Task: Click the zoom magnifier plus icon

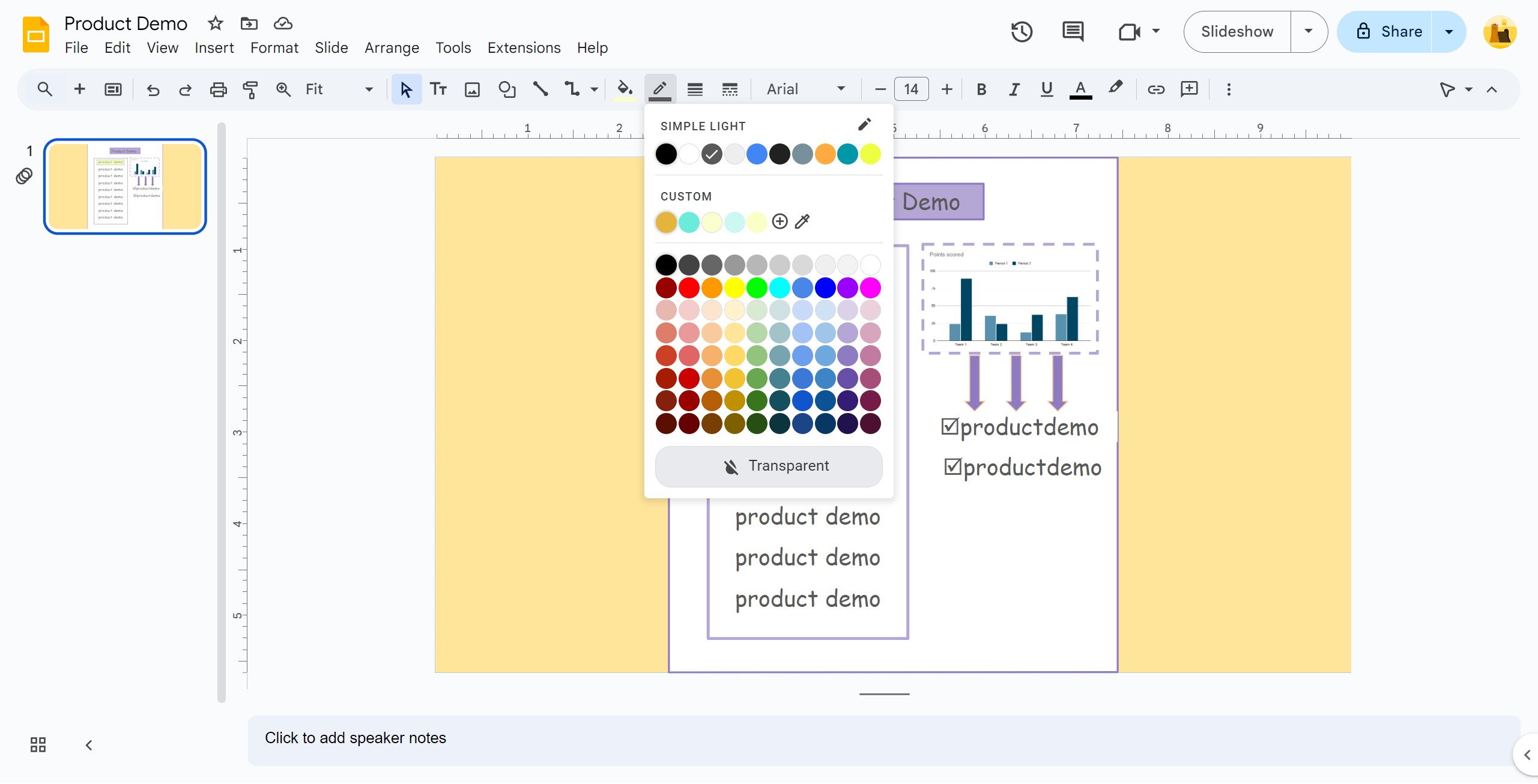Action: pyautogui.click(x=283, y=89)
